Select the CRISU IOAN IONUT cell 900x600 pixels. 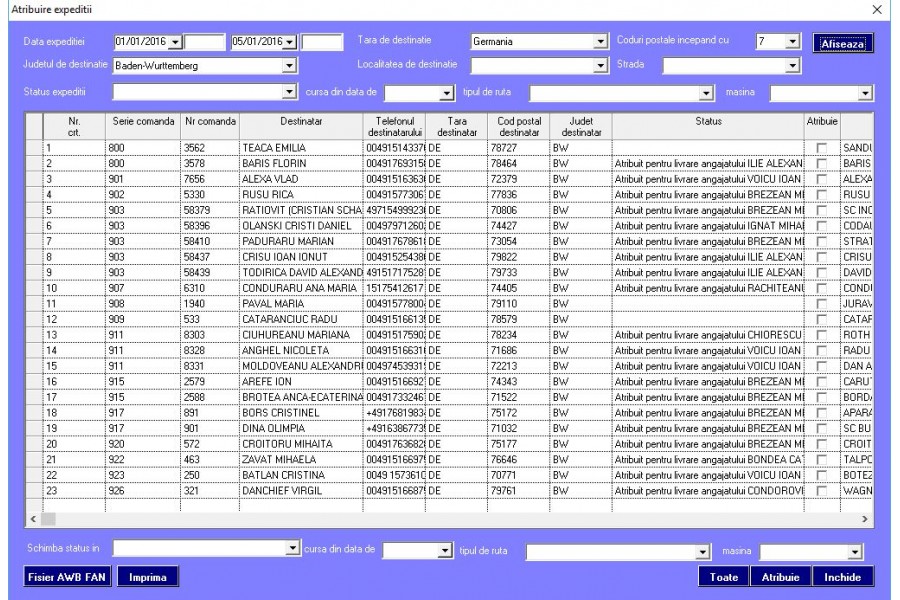tap(301, 257)
